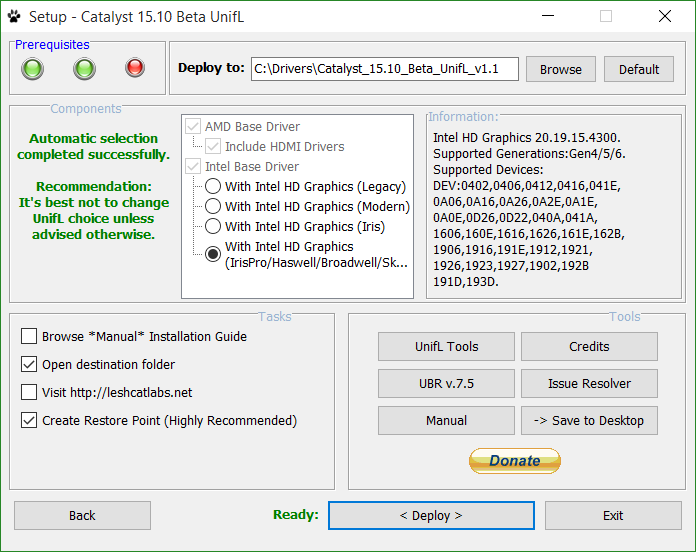Click Save to Desktop button
This screenshot has width=696, height=552.
589,420
